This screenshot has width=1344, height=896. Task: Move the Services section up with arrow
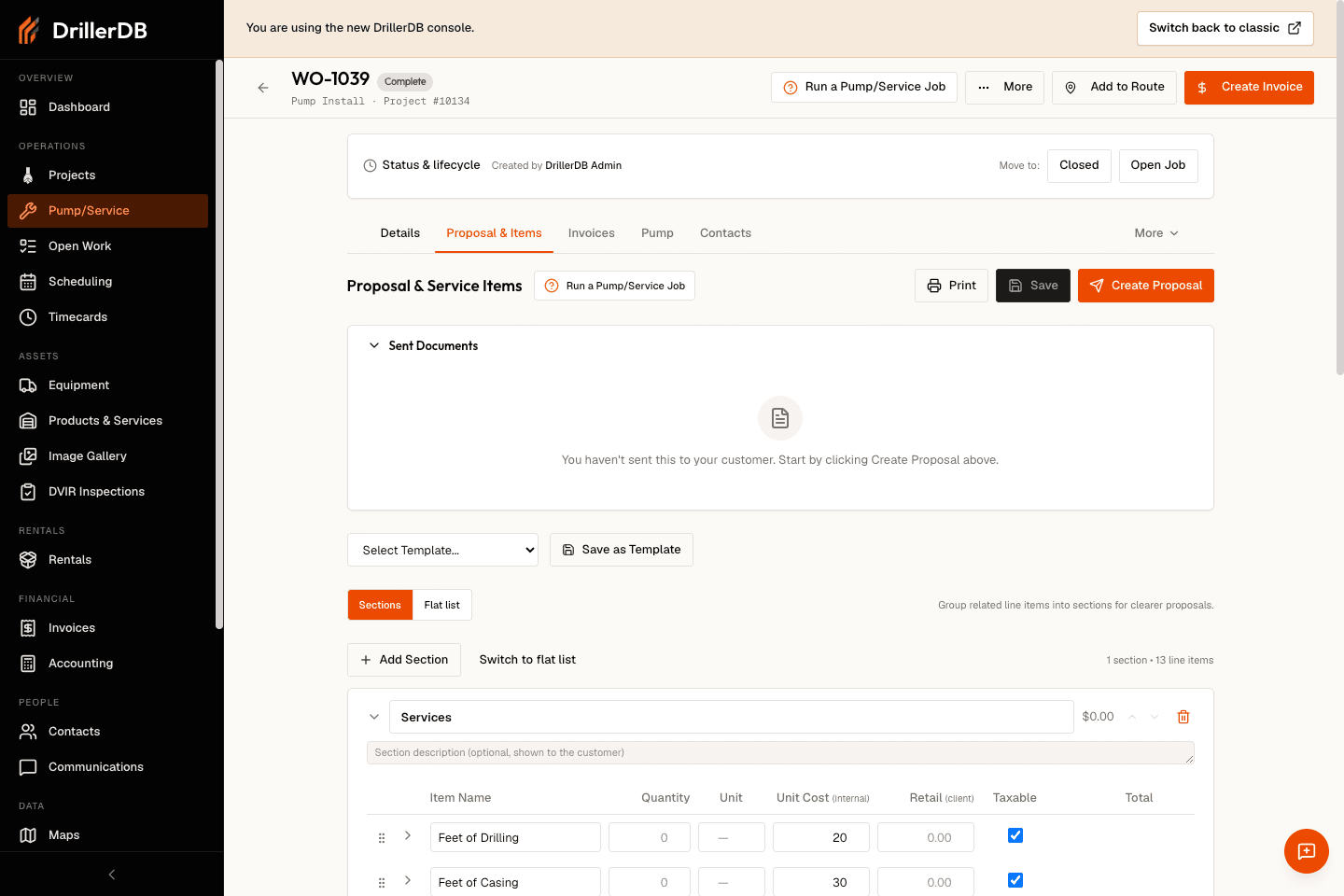pyautogui.click(x=1132, y=717)
